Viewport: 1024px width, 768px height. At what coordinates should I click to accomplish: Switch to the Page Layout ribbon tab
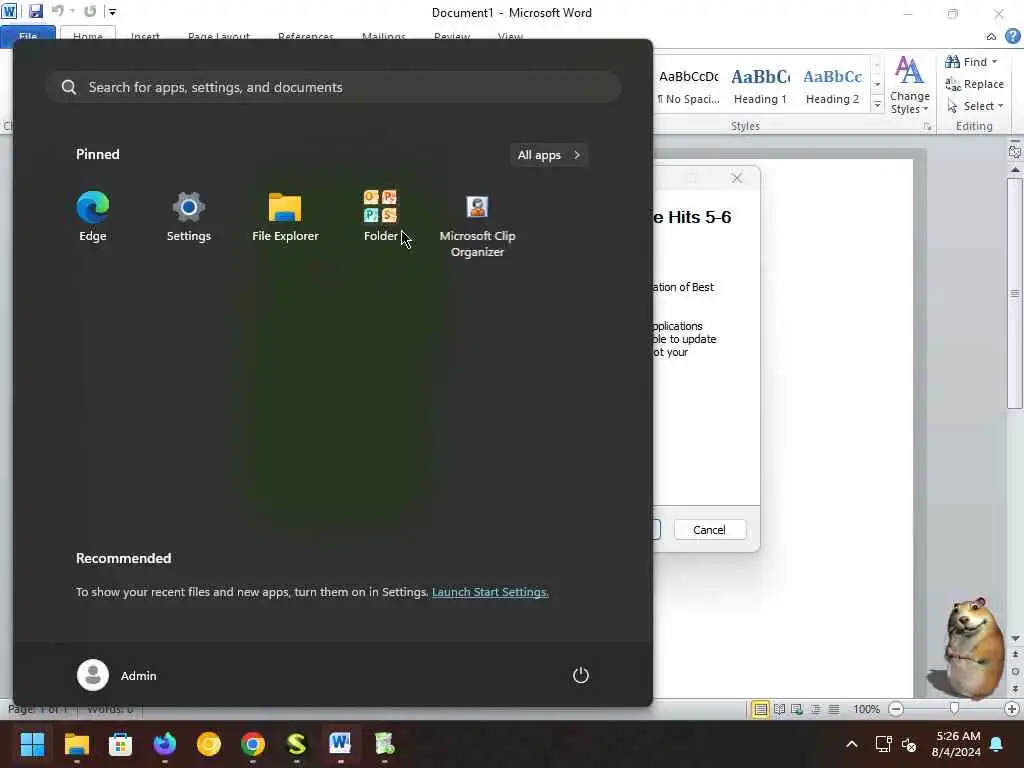click(219, 36)
